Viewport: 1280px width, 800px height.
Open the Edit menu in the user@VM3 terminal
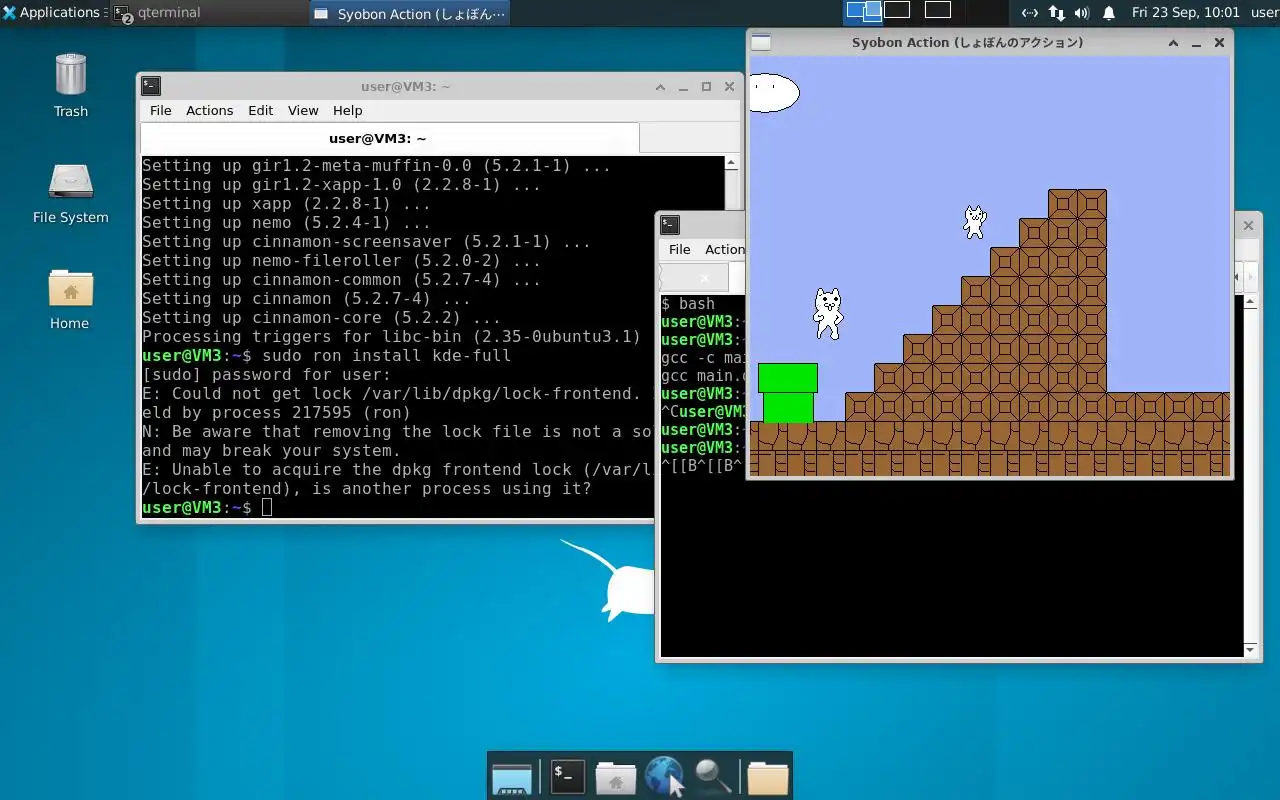coord(260,110)
